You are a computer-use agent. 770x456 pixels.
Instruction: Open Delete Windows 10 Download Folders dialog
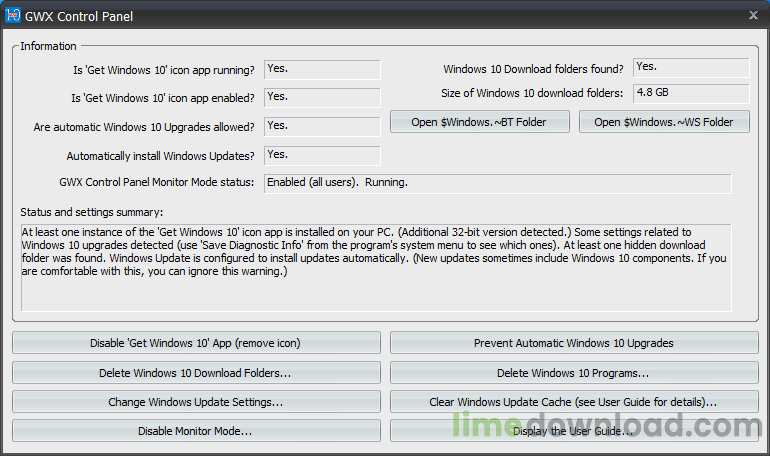196,373
